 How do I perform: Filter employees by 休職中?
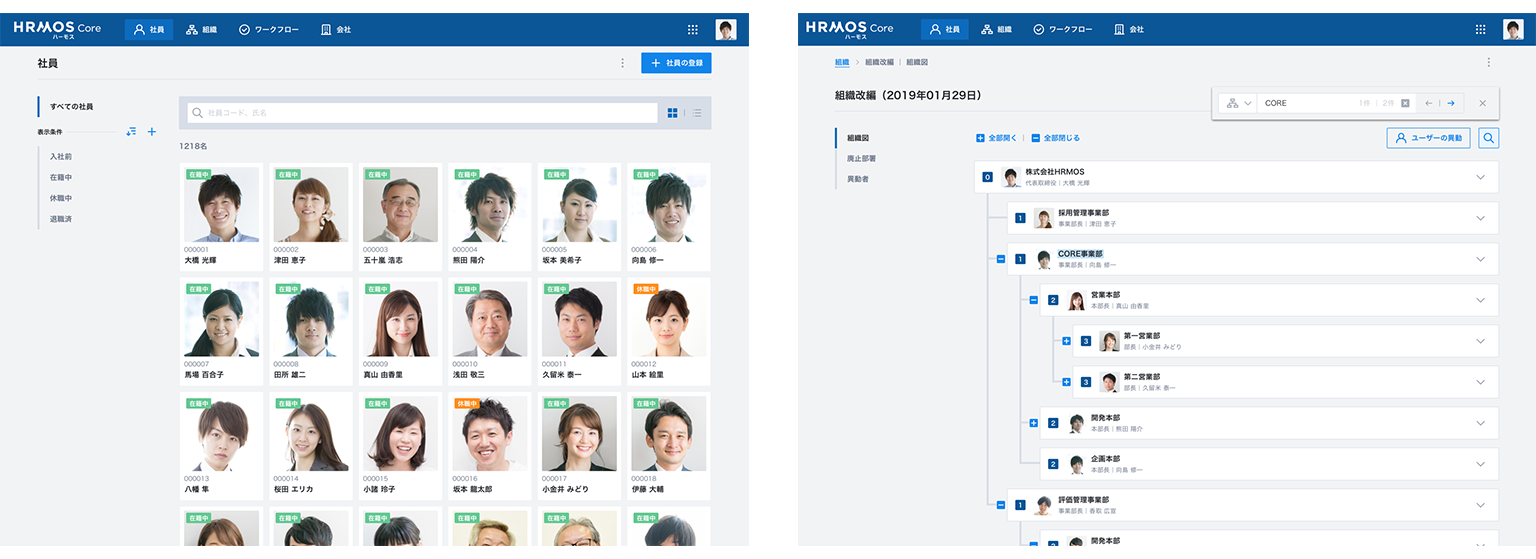click(x=61, y=198)
